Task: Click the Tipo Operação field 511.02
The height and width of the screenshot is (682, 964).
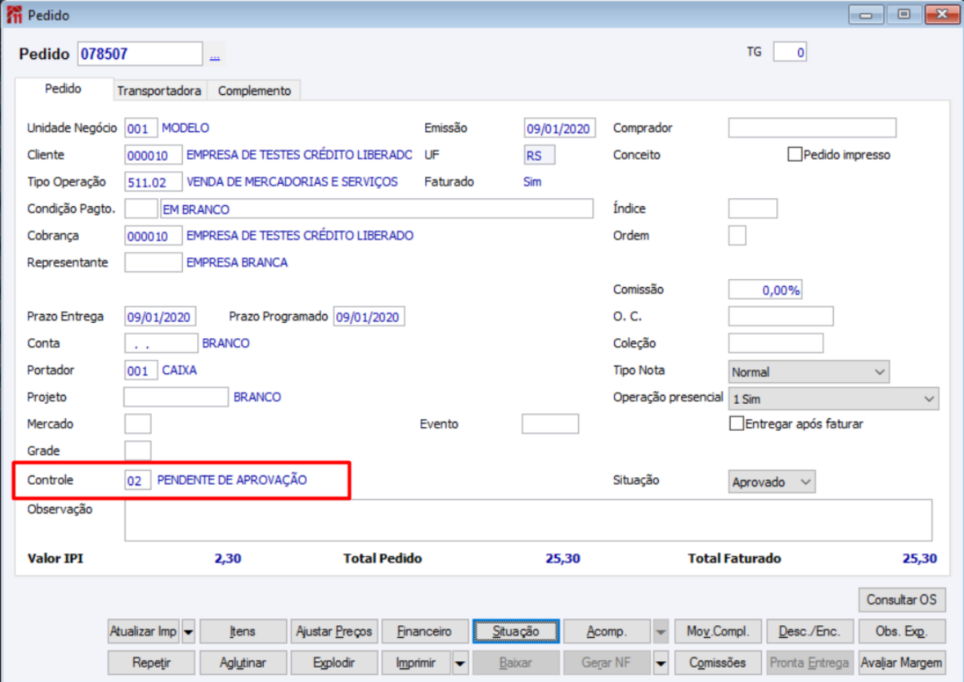Action: point(153,182)
